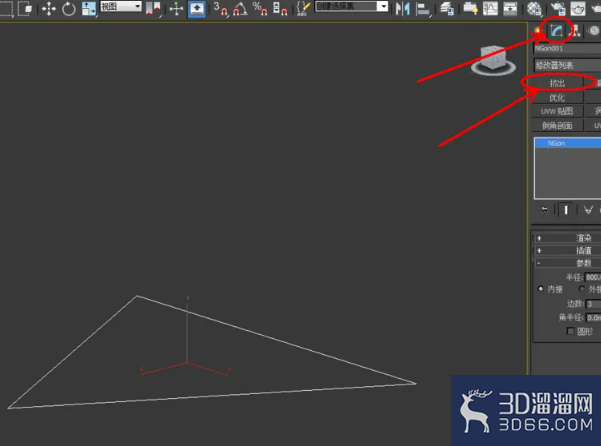
Task: Toggle the Graphite ribbon icon
Action: [470, 8]
